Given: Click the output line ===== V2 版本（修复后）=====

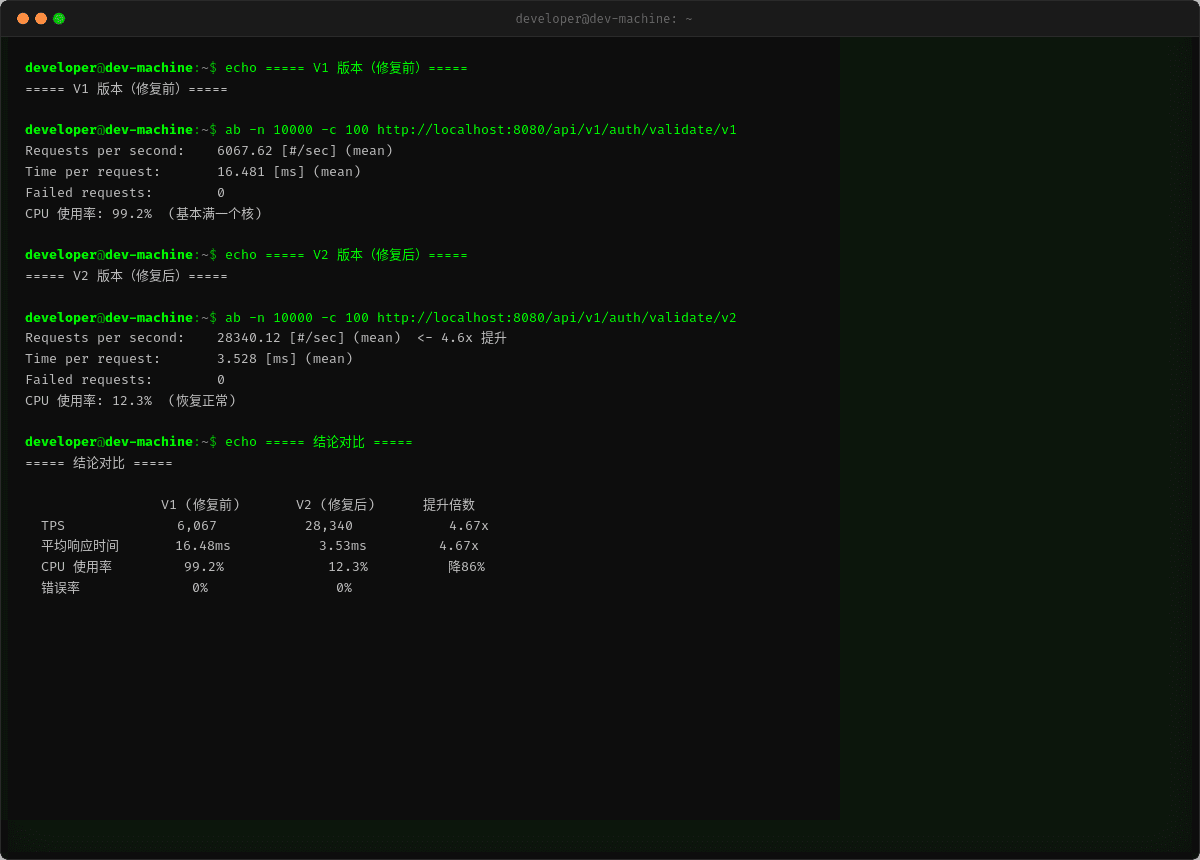Looking at the screenshot, I should (x=126, y=276).
